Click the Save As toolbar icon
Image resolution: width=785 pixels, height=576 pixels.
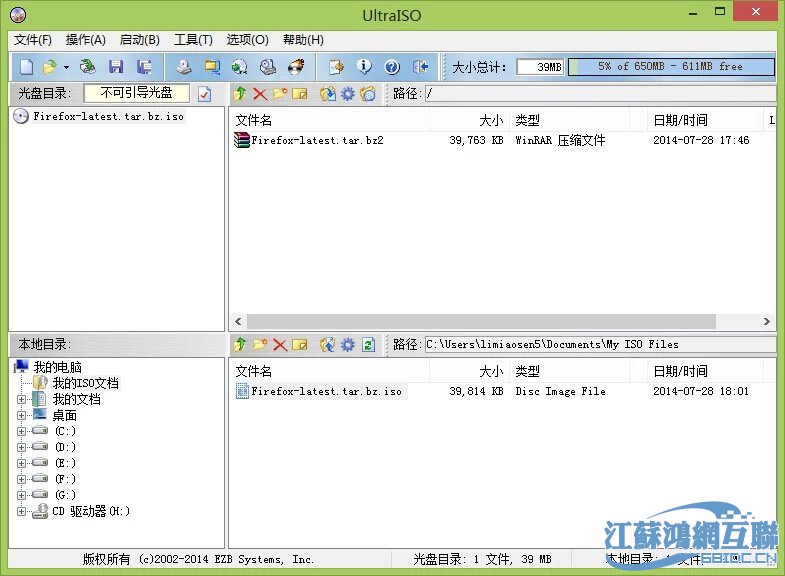coord(145,67)
